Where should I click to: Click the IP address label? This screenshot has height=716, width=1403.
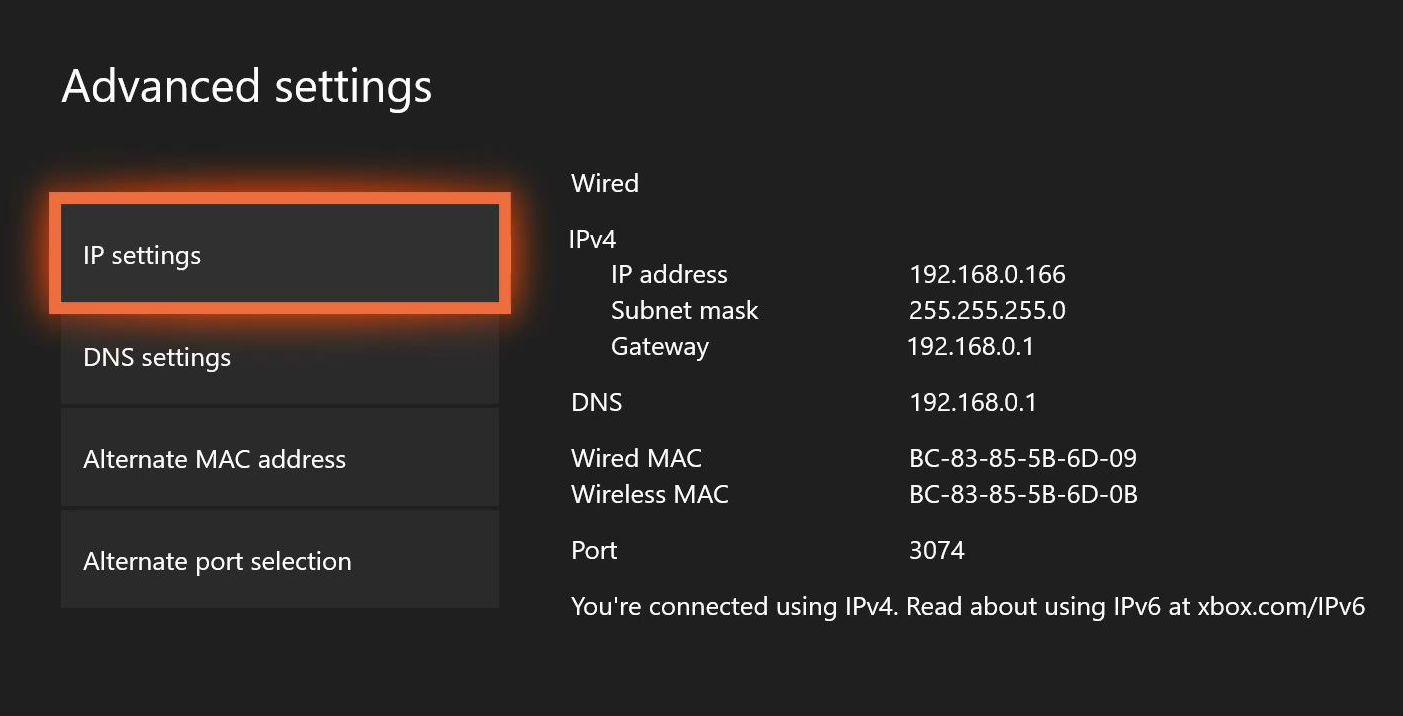pyautogui.click(x=669, y=274)
